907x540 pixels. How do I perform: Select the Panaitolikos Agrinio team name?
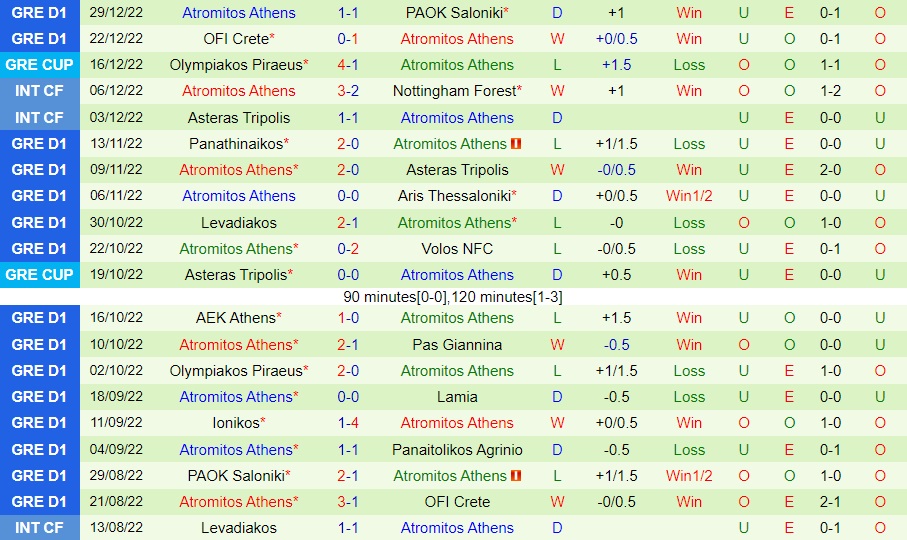[457, 450]
